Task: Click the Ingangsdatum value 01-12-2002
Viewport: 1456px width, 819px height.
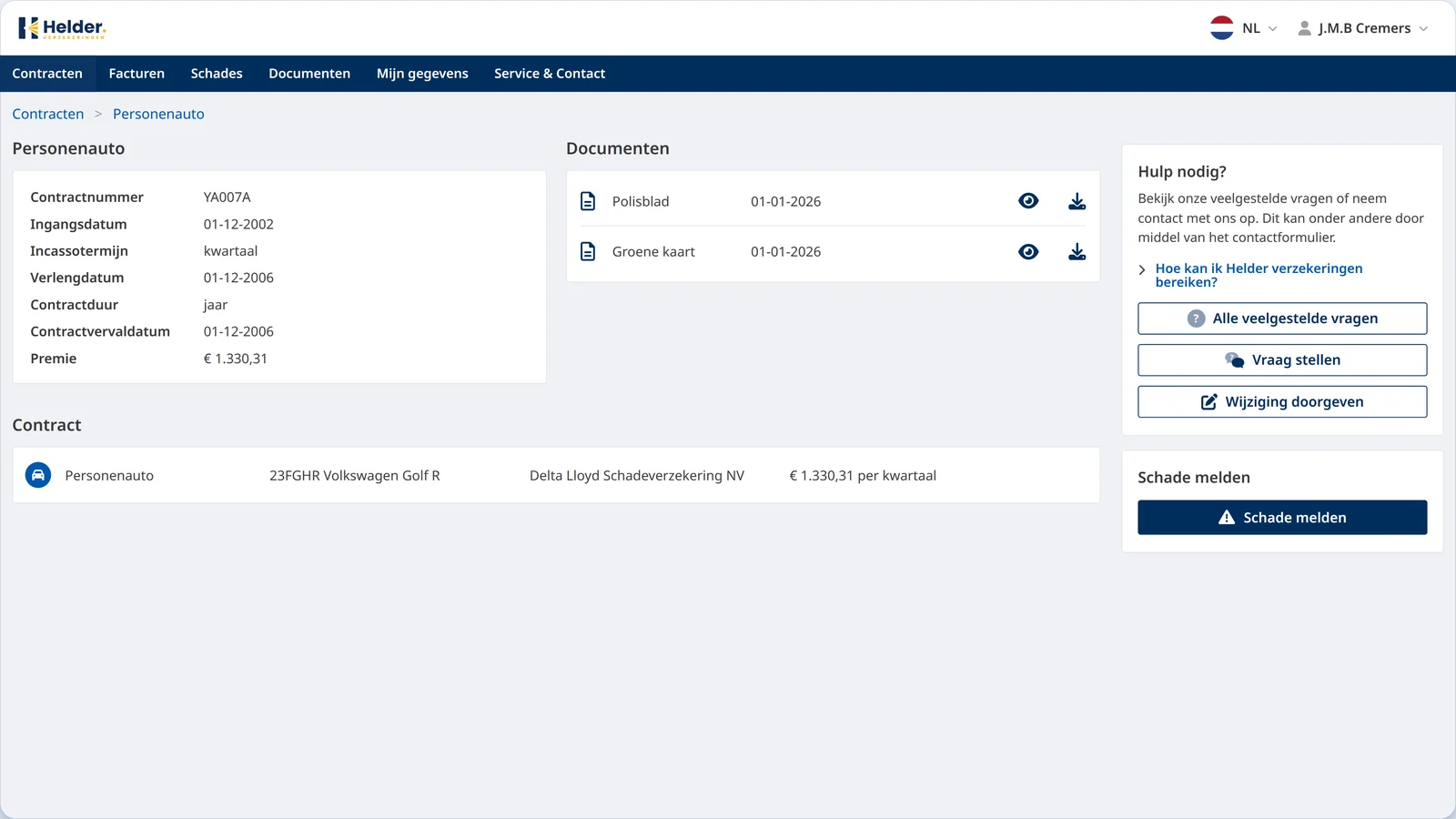Action: click(x=238, y=224)
